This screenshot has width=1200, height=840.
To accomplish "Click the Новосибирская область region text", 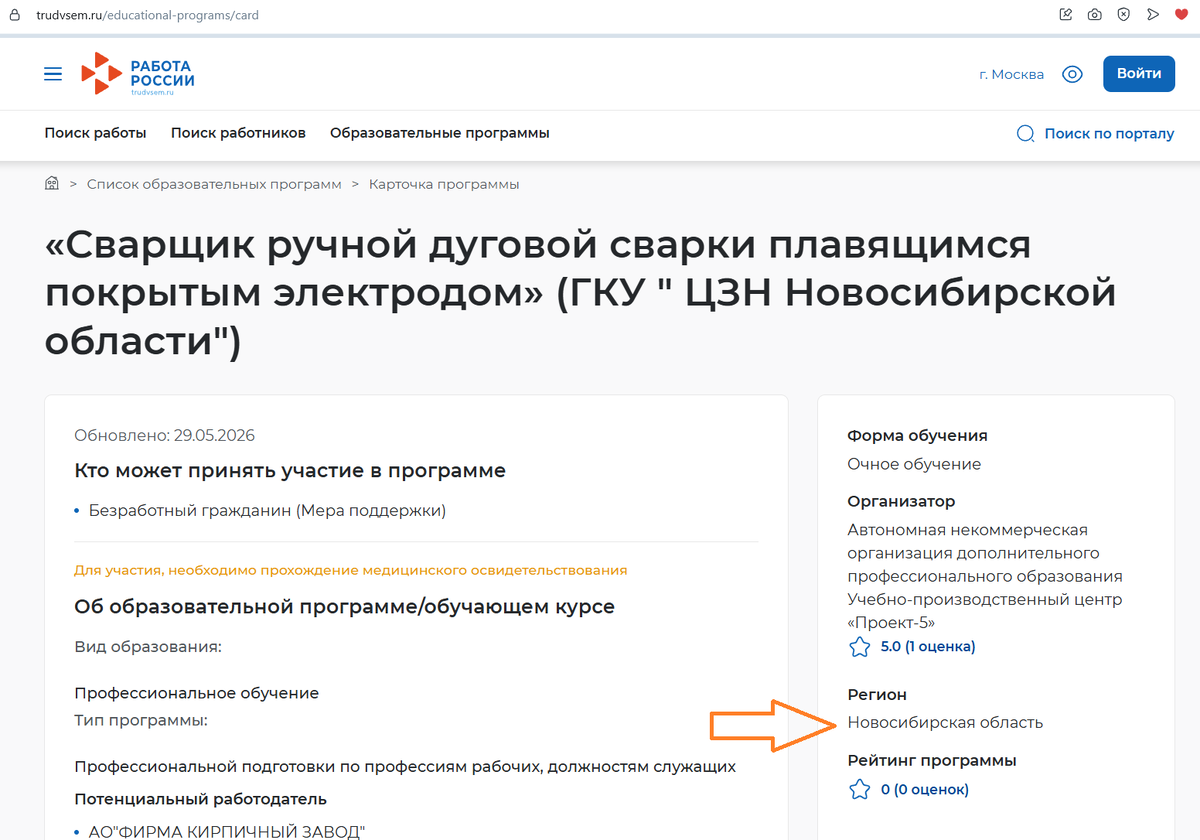I will [x=945, y=722].
